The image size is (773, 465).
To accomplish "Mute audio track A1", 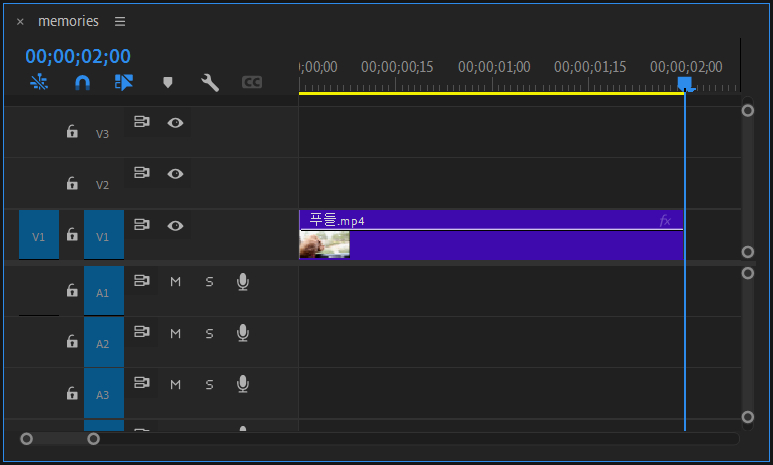I will click(x=176, y=282).
